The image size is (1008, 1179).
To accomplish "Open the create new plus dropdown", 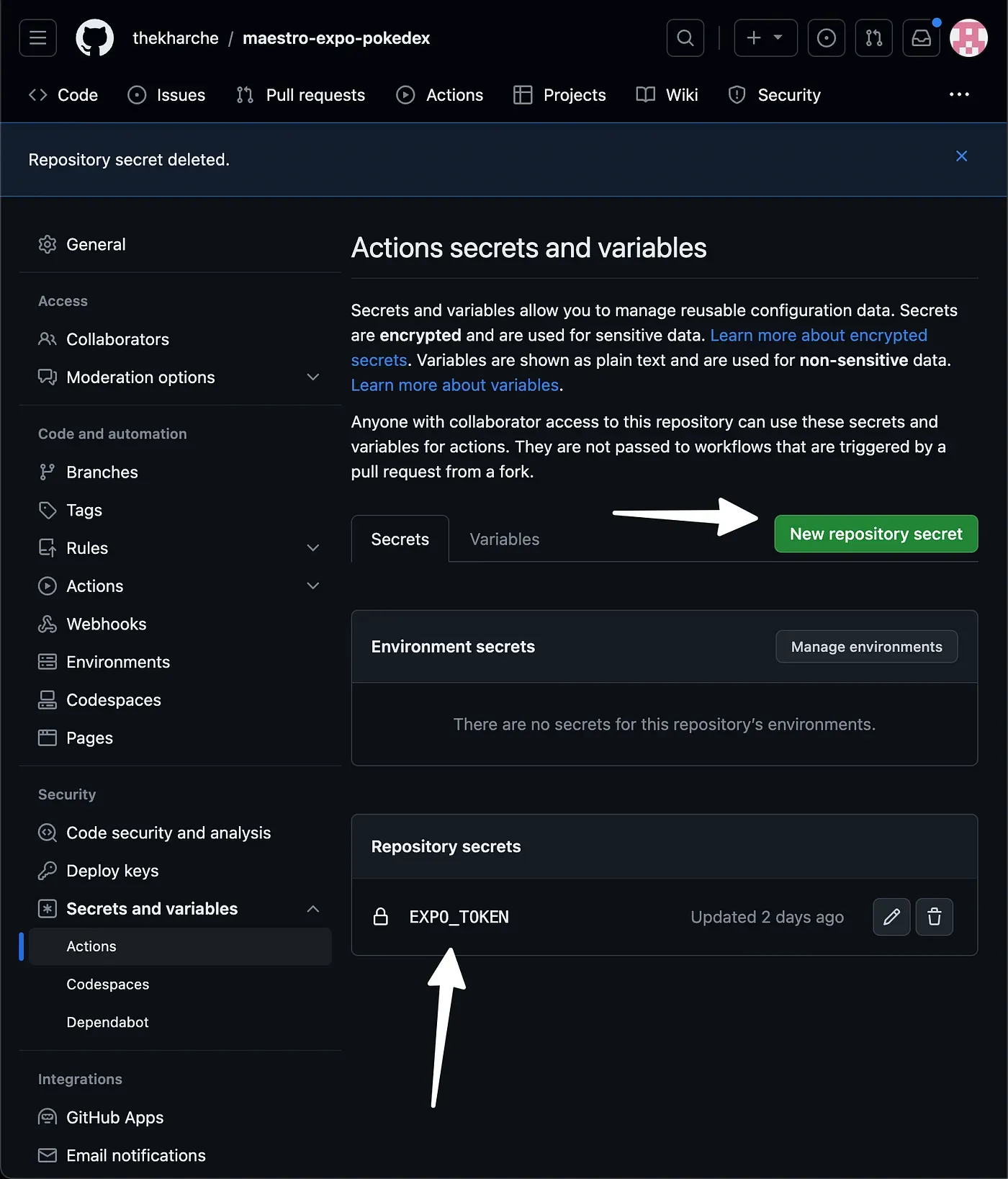I will coord(765,38).
